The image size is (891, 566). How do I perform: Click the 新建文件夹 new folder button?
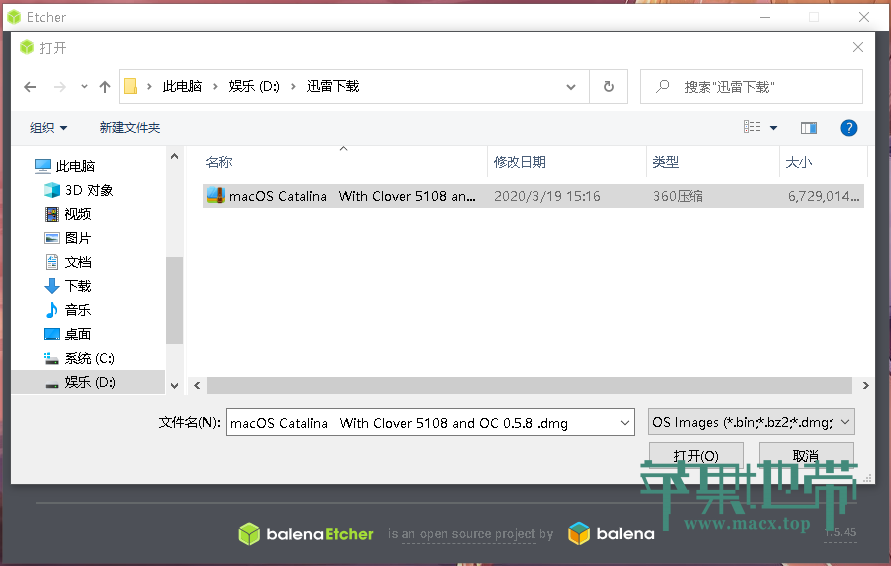point(130,128)
